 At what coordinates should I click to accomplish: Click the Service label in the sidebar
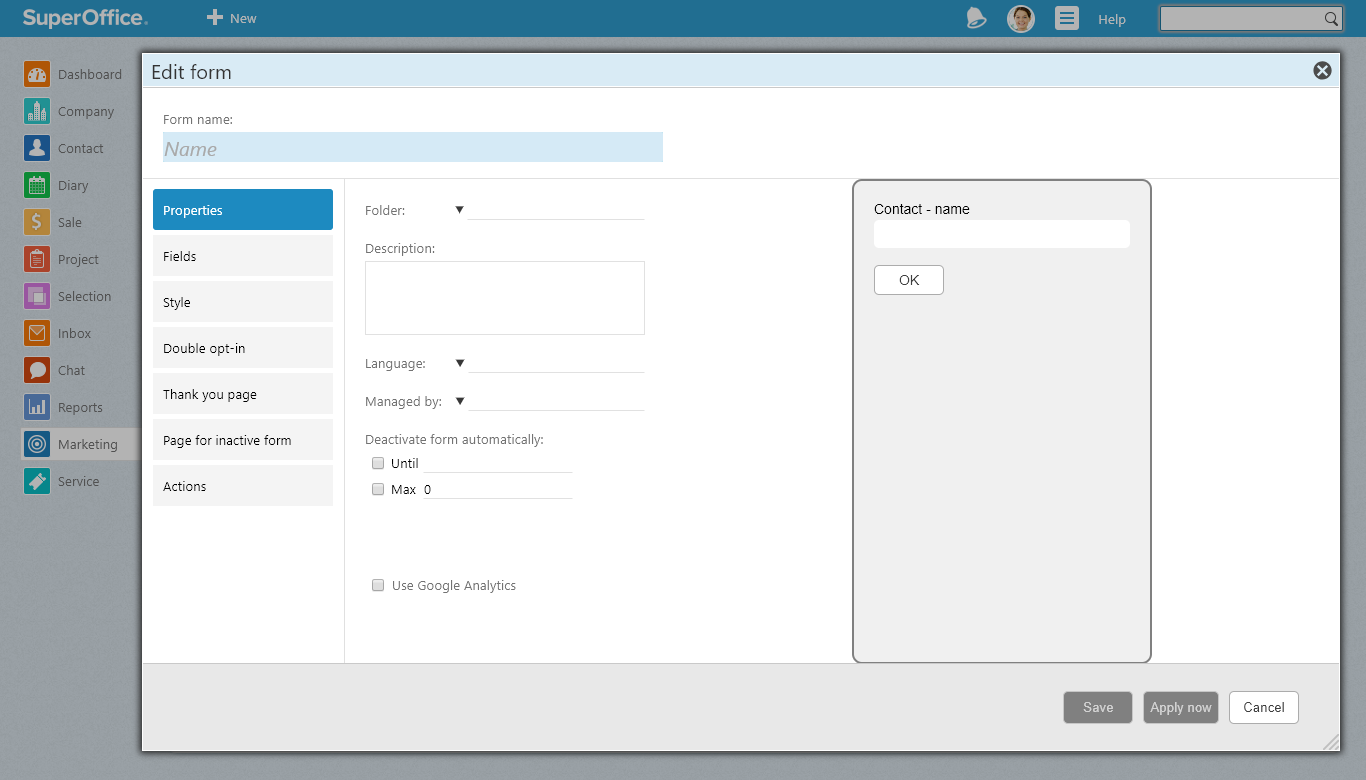click(x=79, y=481)
